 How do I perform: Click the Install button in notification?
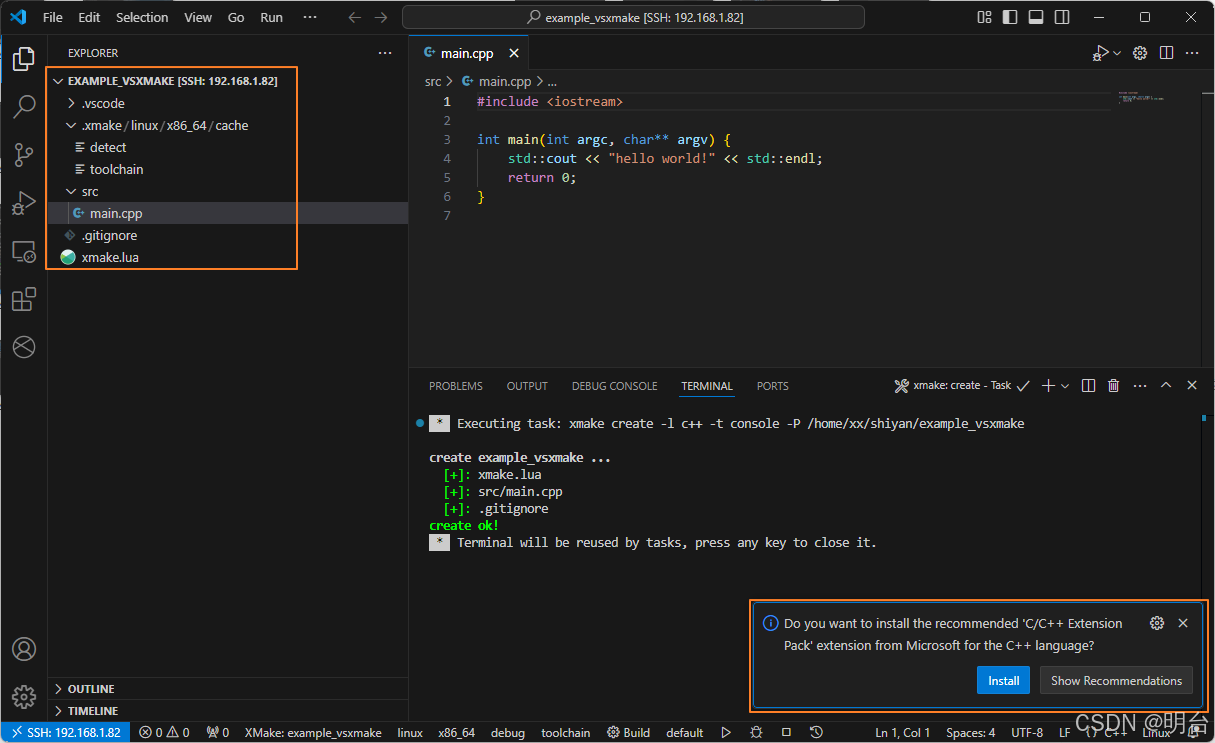[1004, 680]
